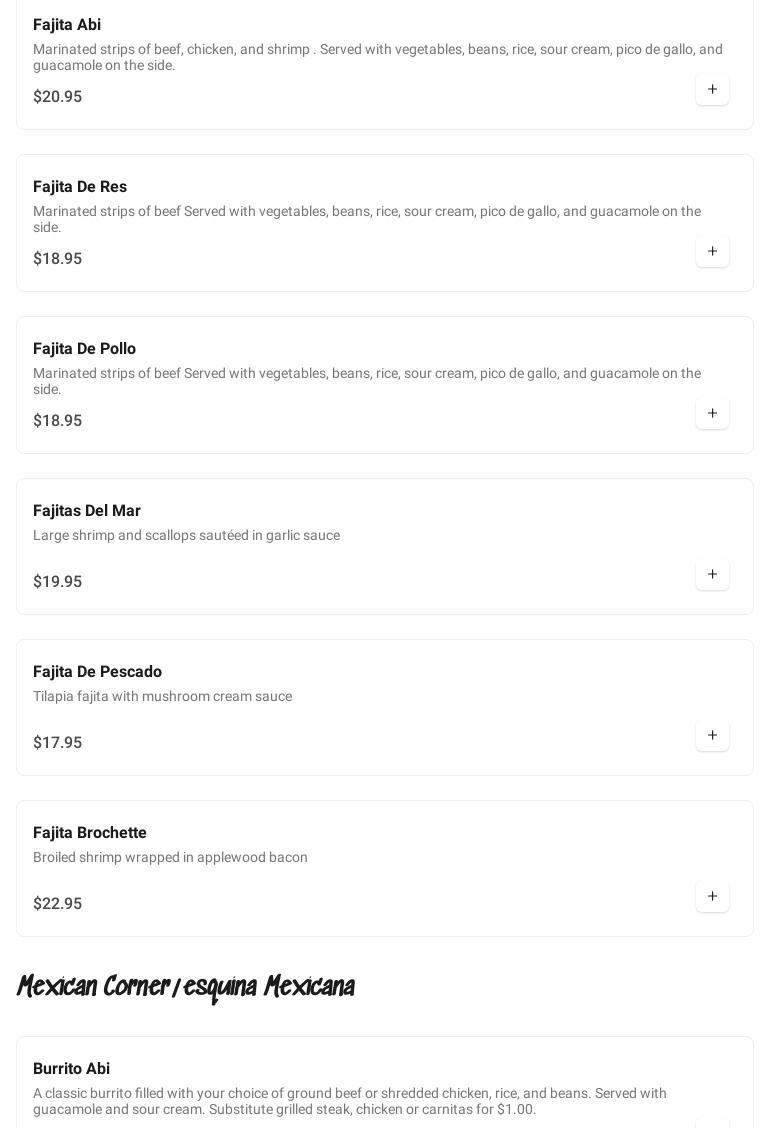Add Fajita De Res with plus icon
770x1128 pixels.
coord(712,252)
